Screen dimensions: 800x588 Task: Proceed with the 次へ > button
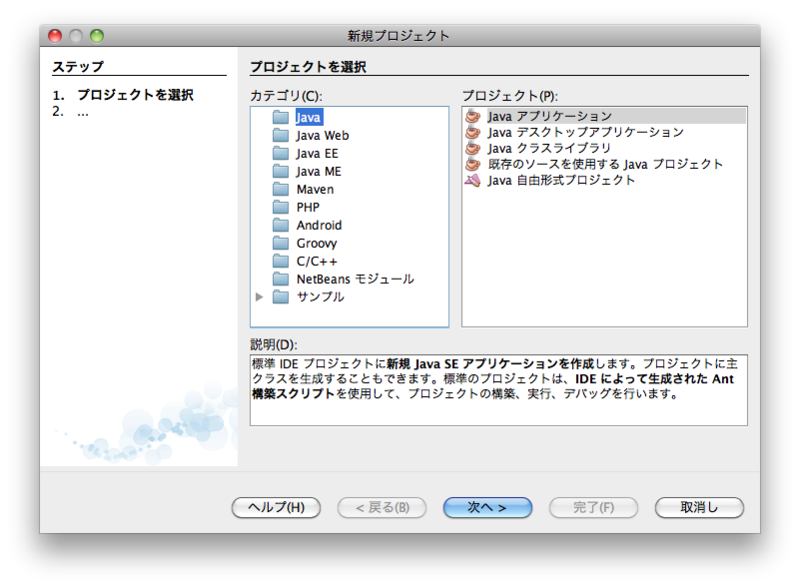point(488,507)
